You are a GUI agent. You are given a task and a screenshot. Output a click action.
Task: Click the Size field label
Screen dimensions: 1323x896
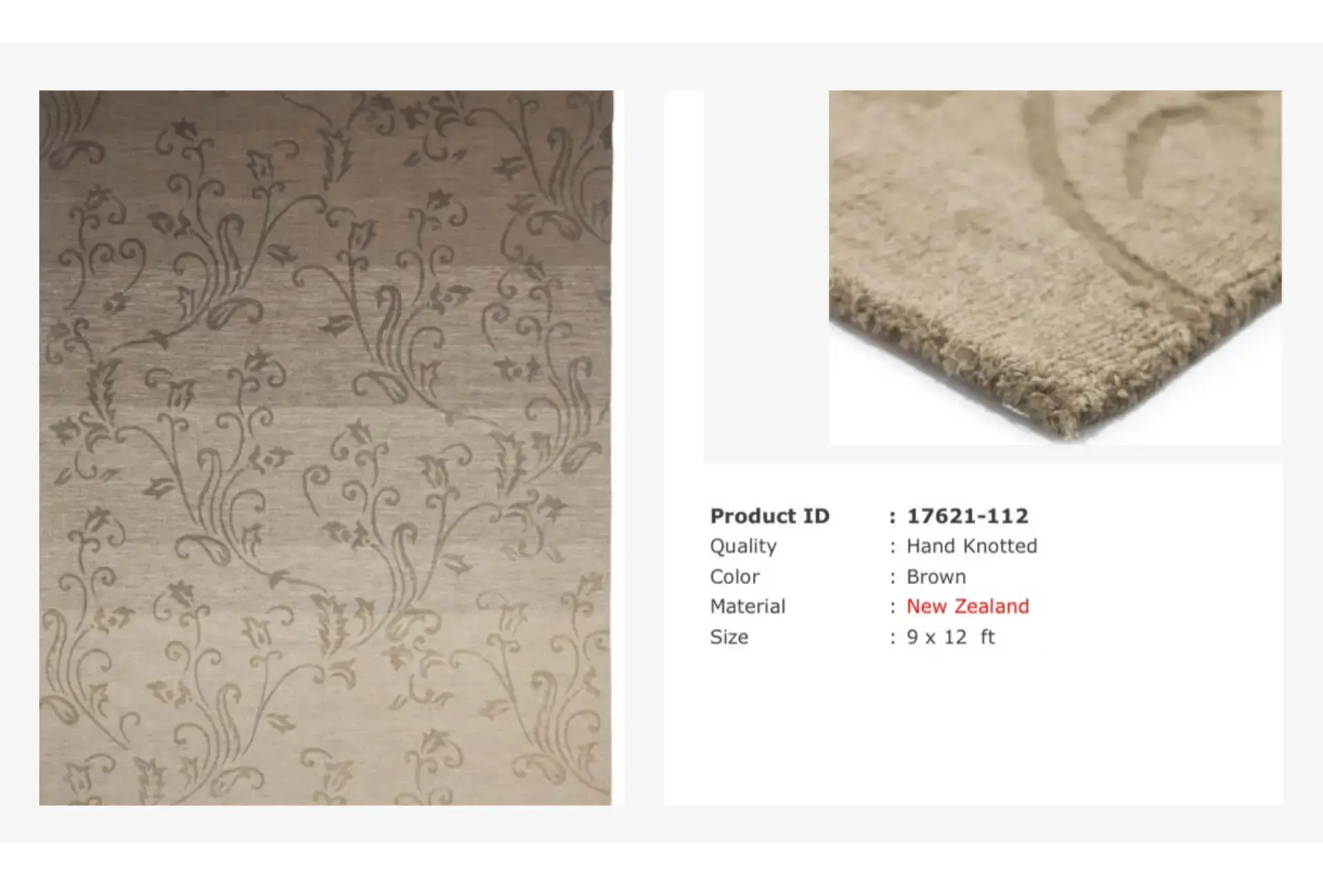point(729,637)
